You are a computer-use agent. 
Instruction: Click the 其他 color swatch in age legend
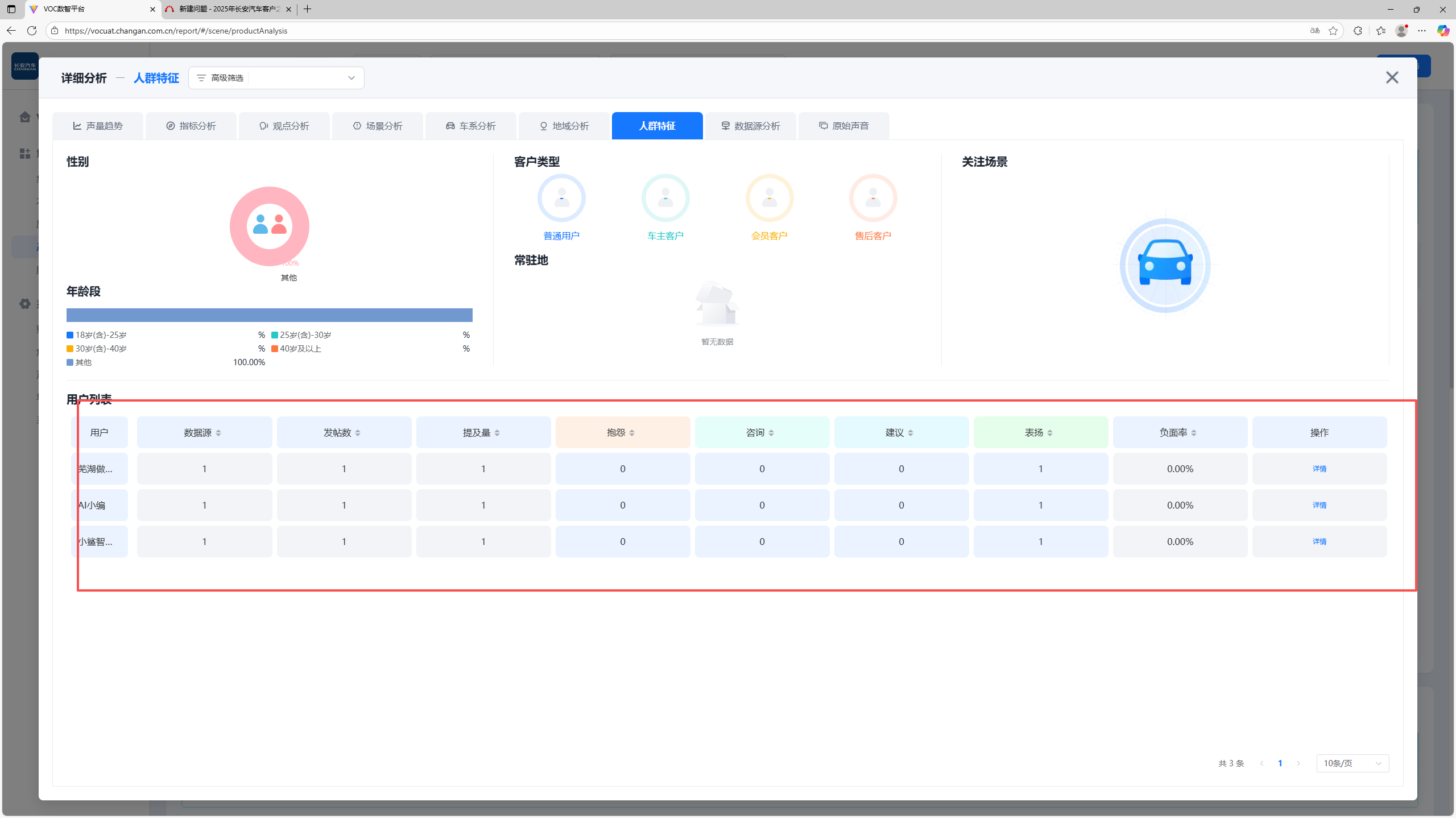70,362
